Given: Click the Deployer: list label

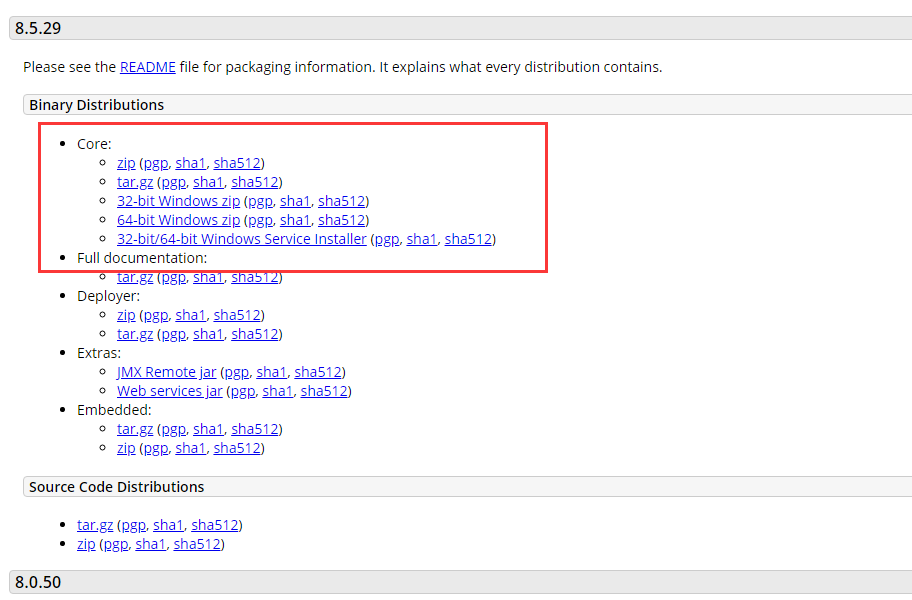Looking at the screenshot, I should tap(108, 296).
